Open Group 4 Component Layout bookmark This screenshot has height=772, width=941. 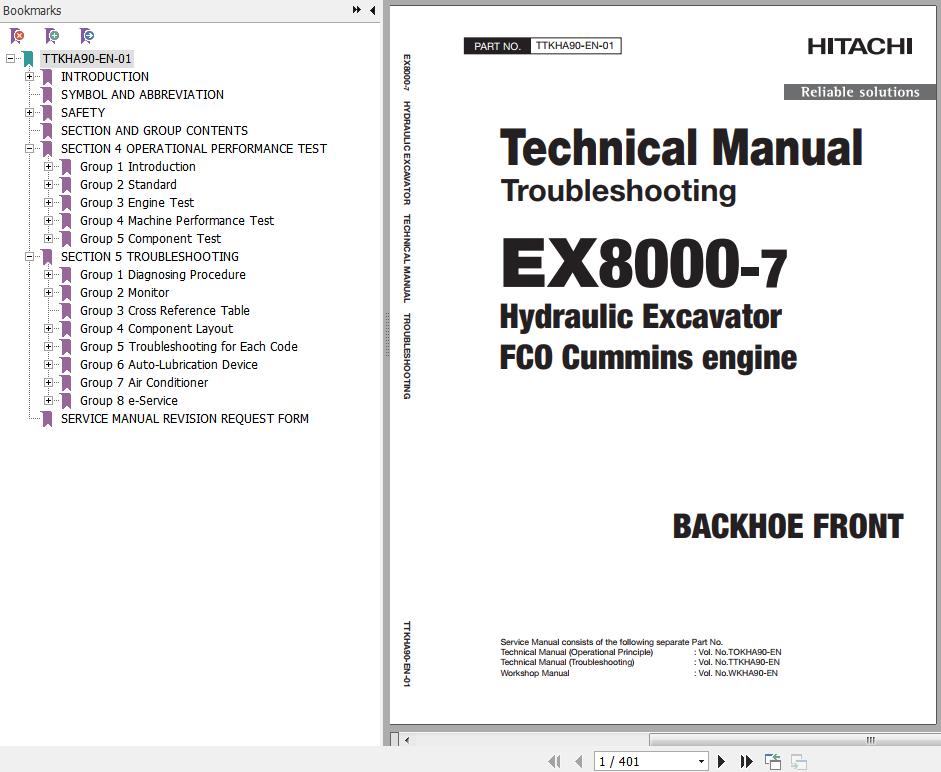pos(157,329)
